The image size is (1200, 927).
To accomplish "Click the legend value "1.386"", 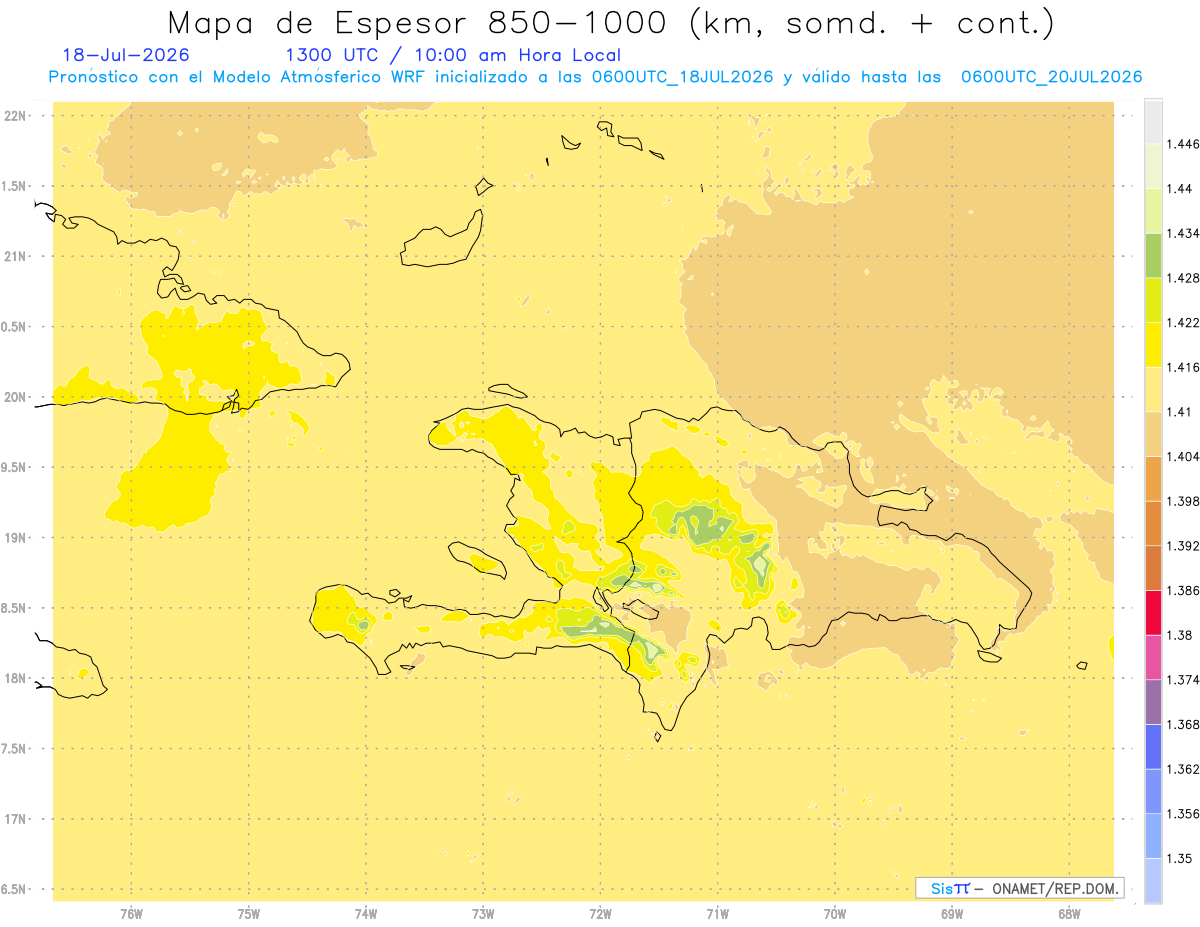I will click(x=1183, y=590).
